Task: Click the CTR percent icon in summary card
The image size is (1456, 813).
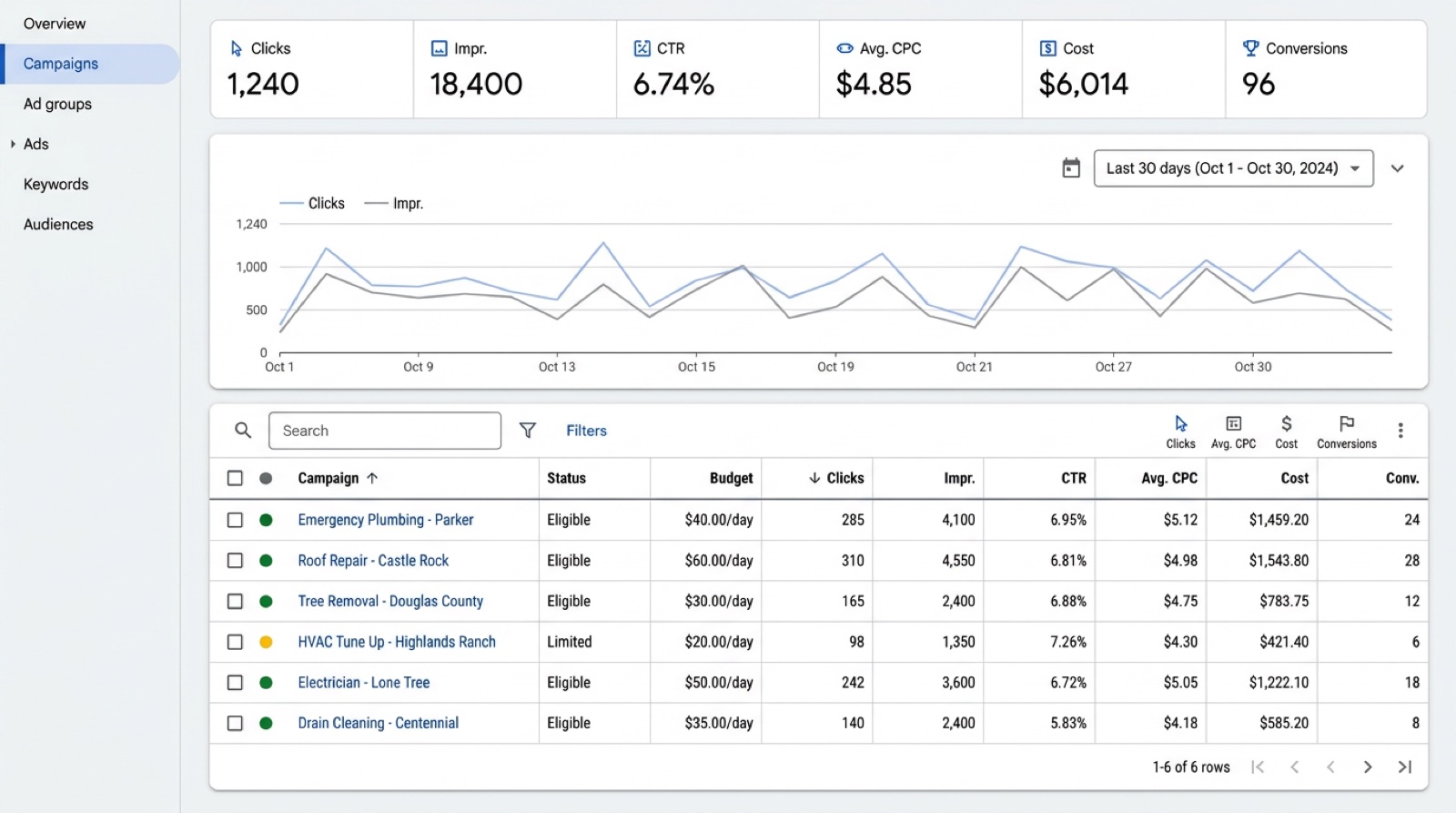Action: tap(642, 48)
